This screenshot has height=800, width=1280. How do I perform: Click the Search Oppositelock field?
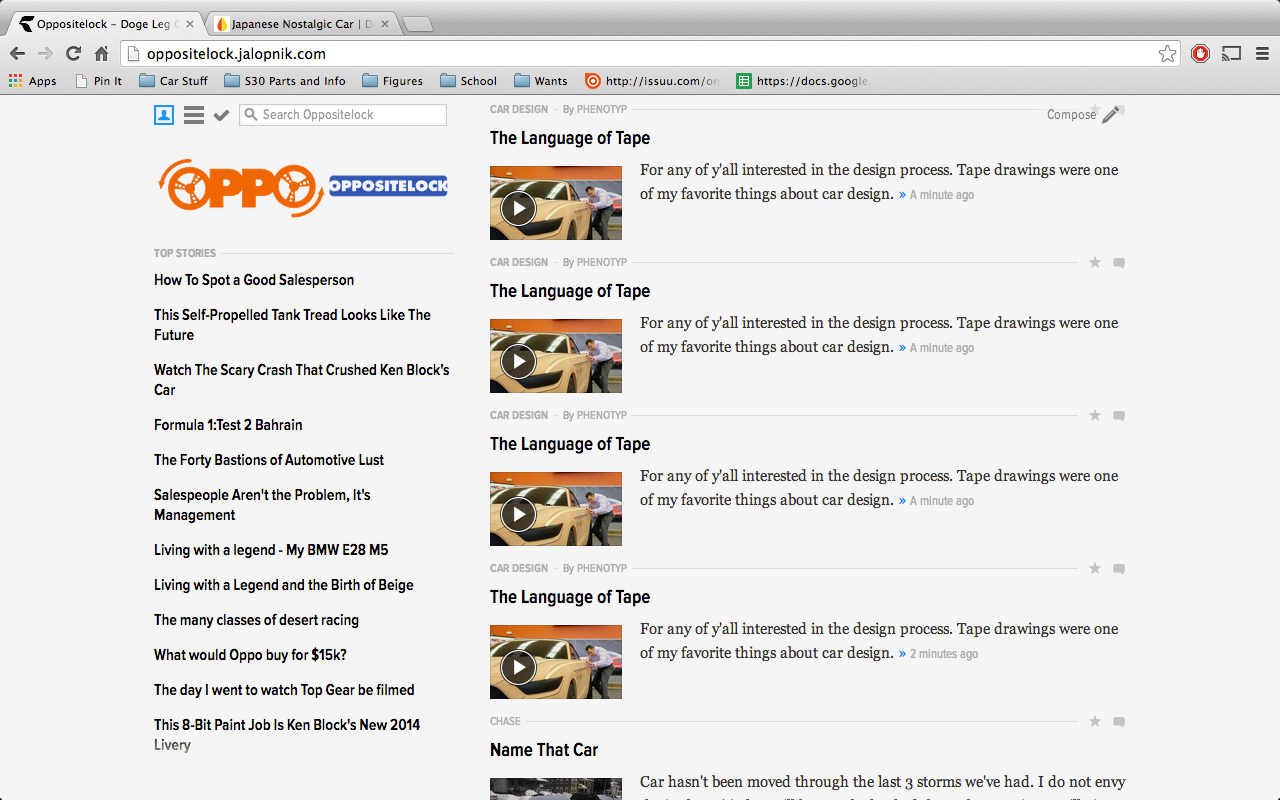pos(343,115)
